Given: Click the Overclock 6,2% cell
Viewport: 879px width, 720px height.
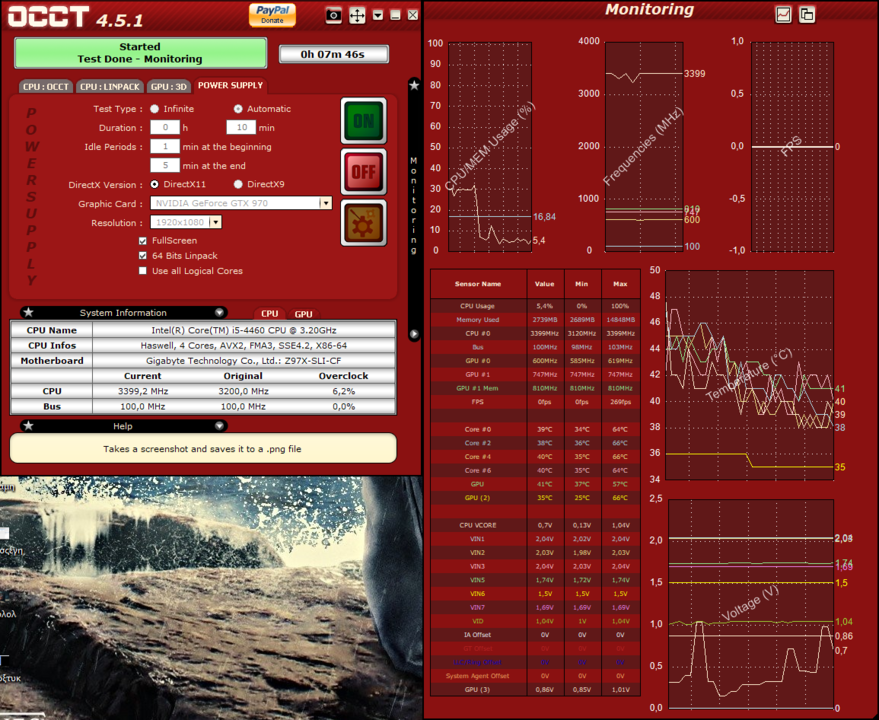Looking at the screenshot, I should (344, 391).
